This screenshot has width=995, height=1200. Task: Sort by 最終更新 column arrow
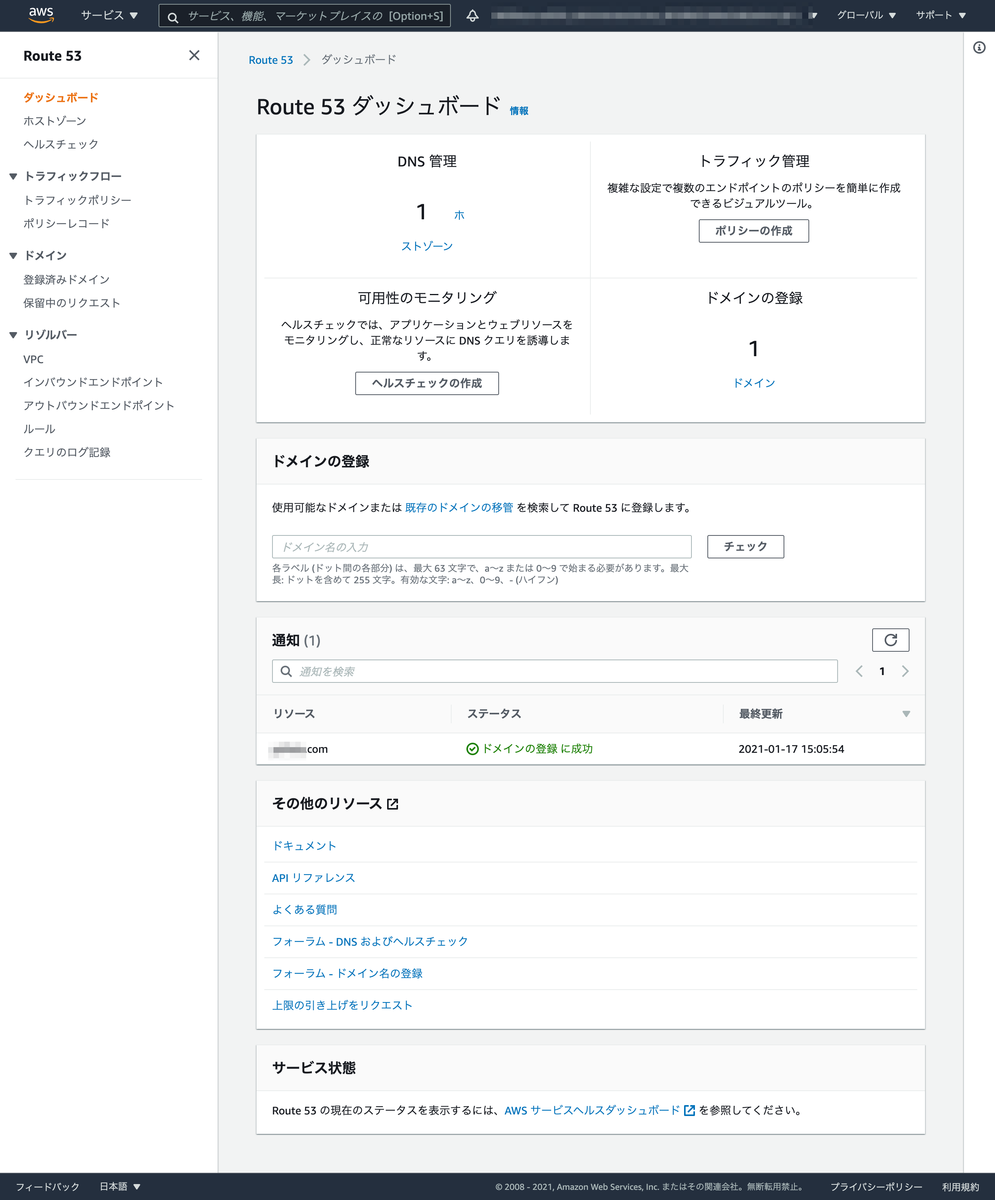(x=906, y=714)
